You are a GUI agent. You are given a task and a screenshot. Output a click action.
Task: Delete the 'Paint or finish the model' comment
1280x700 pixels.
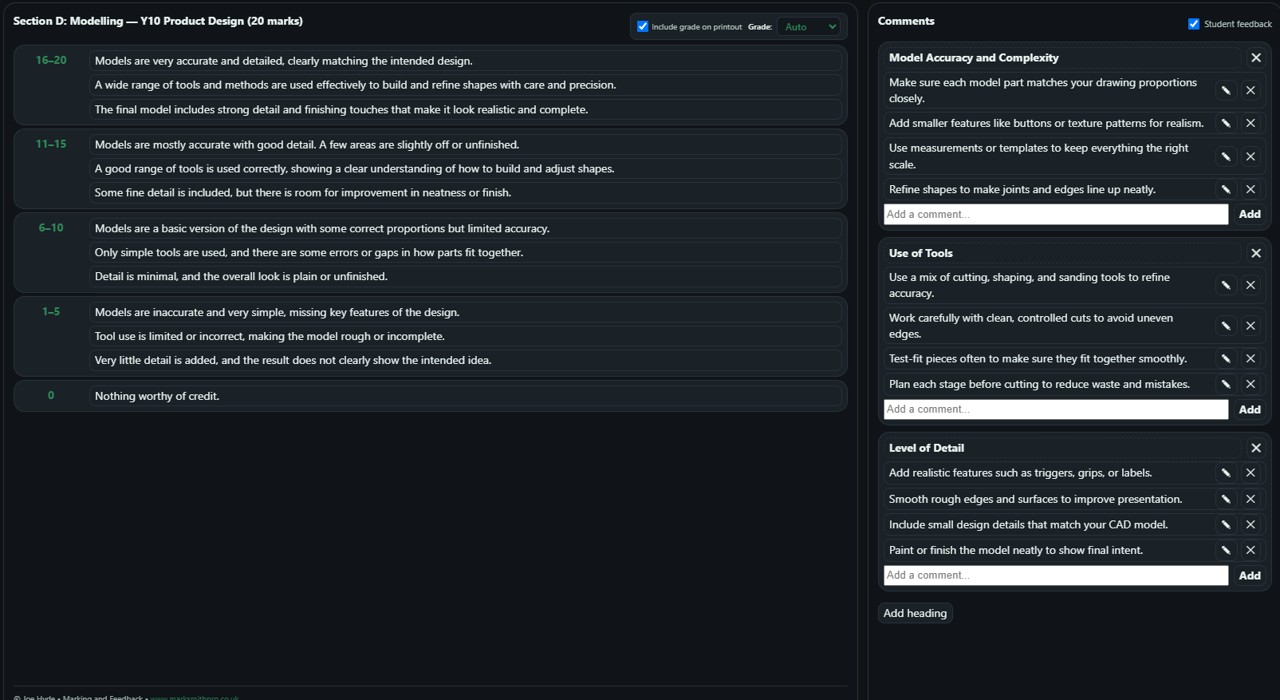[1250, 550]
